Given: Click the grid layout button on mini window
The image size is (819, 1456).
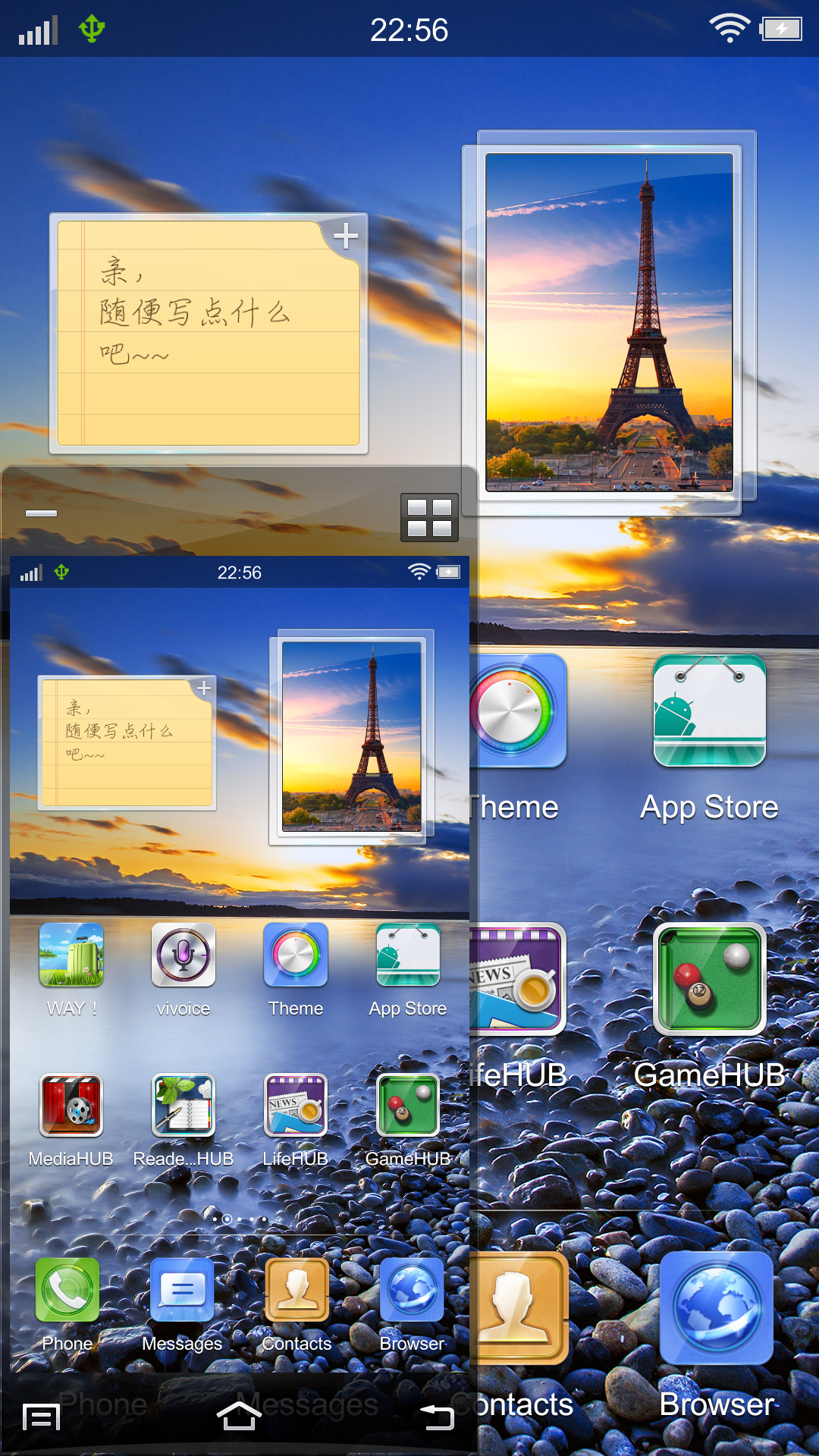Looking at the screenshot, I should [429, 518].
